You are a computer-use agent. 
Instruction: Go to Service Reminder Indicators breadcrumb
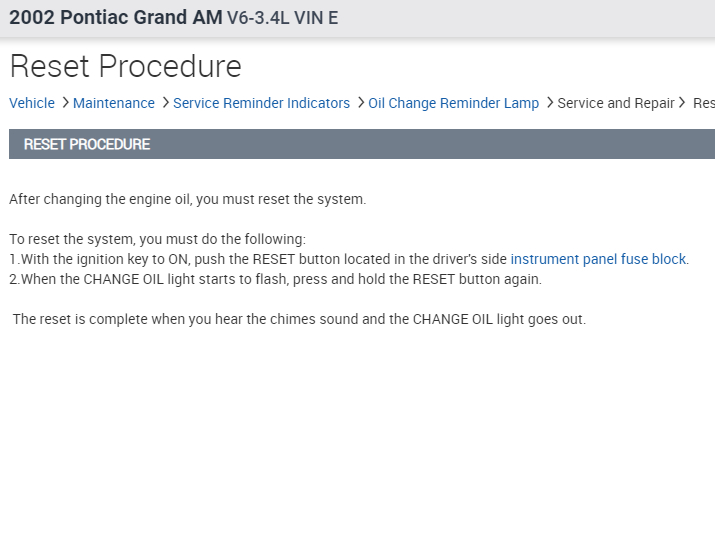261,103
